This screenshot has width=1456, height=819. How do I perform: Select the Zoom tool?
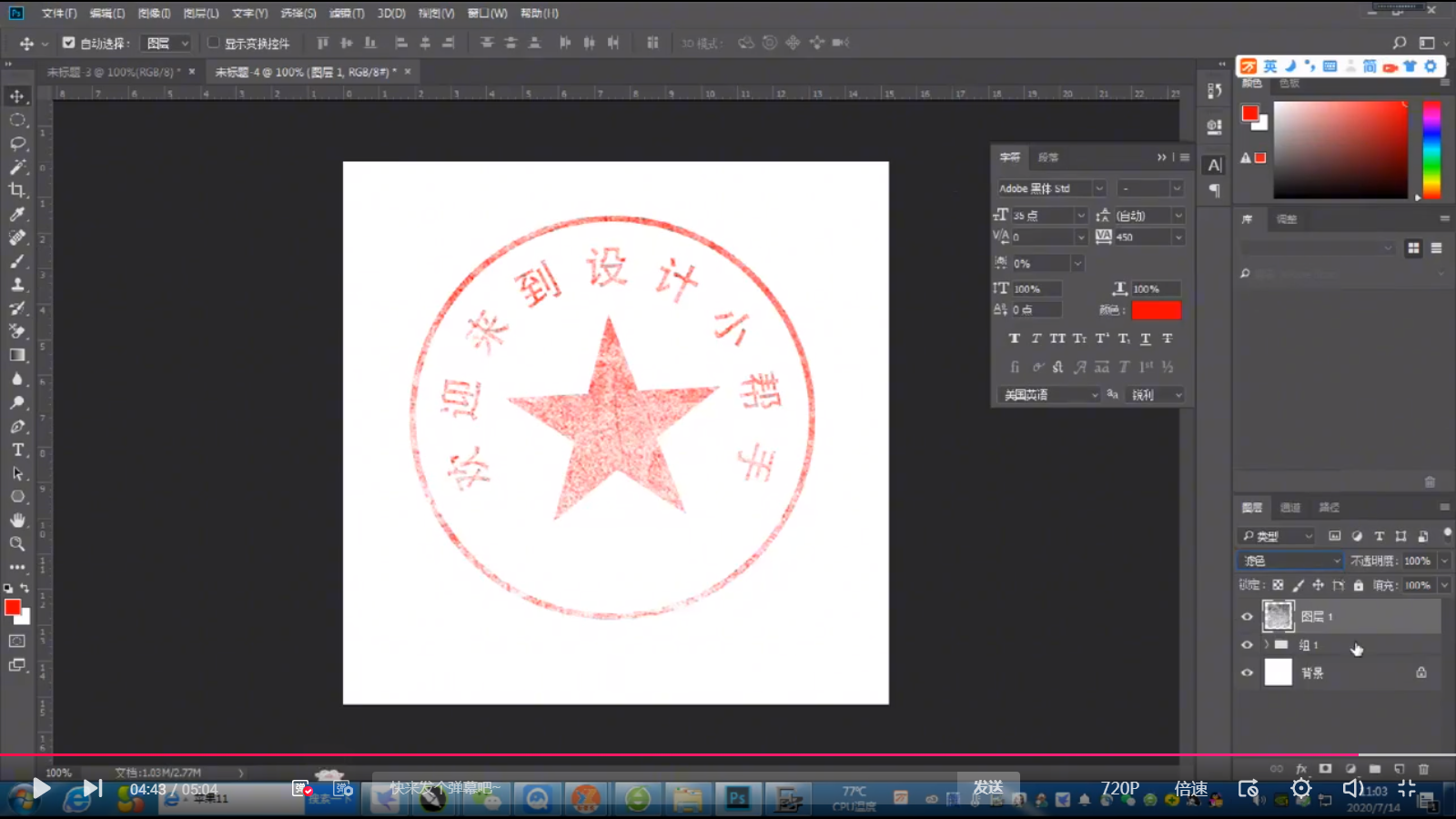click(x=18, y=544)
